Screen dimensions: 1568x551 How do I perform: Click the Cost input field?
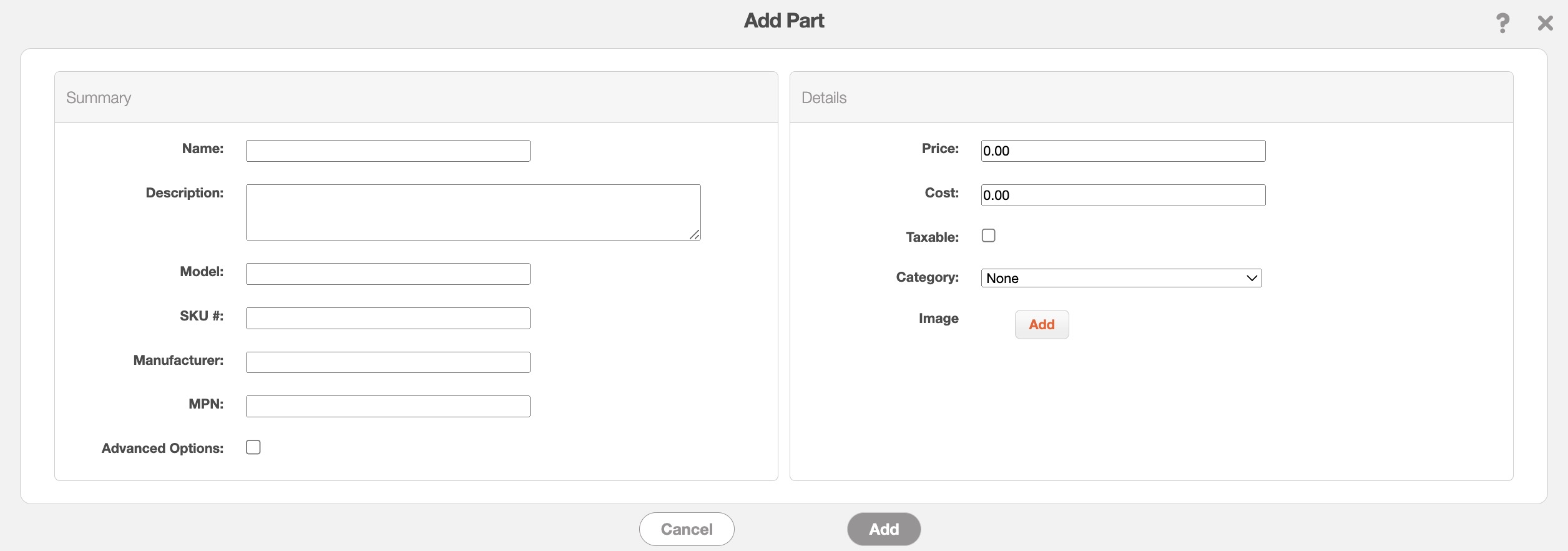click(x=1122, y=195)
